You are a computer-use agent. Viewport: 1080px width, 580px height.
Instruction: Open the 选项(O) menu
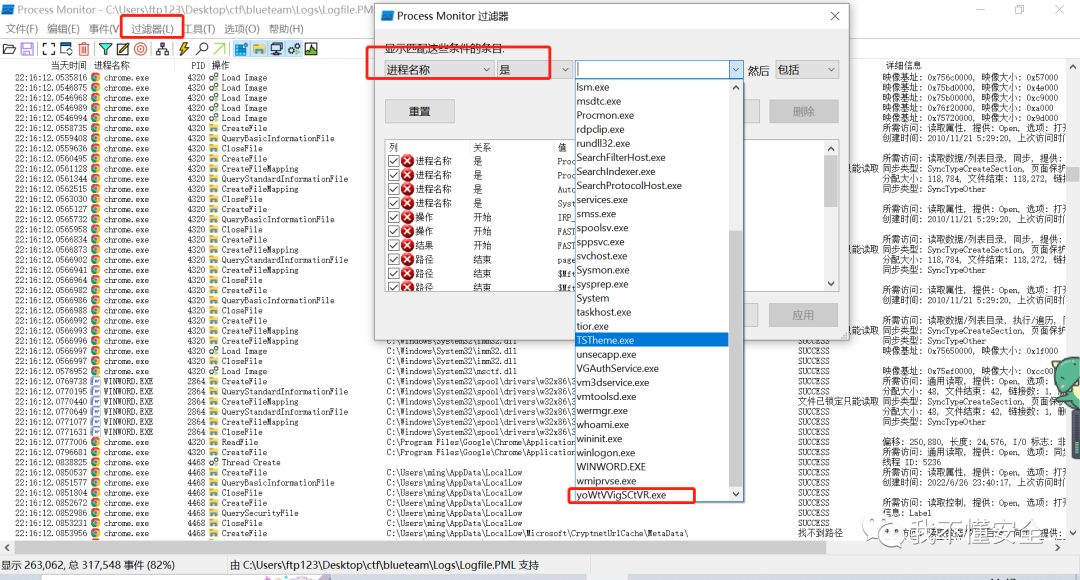click(242, 29)
